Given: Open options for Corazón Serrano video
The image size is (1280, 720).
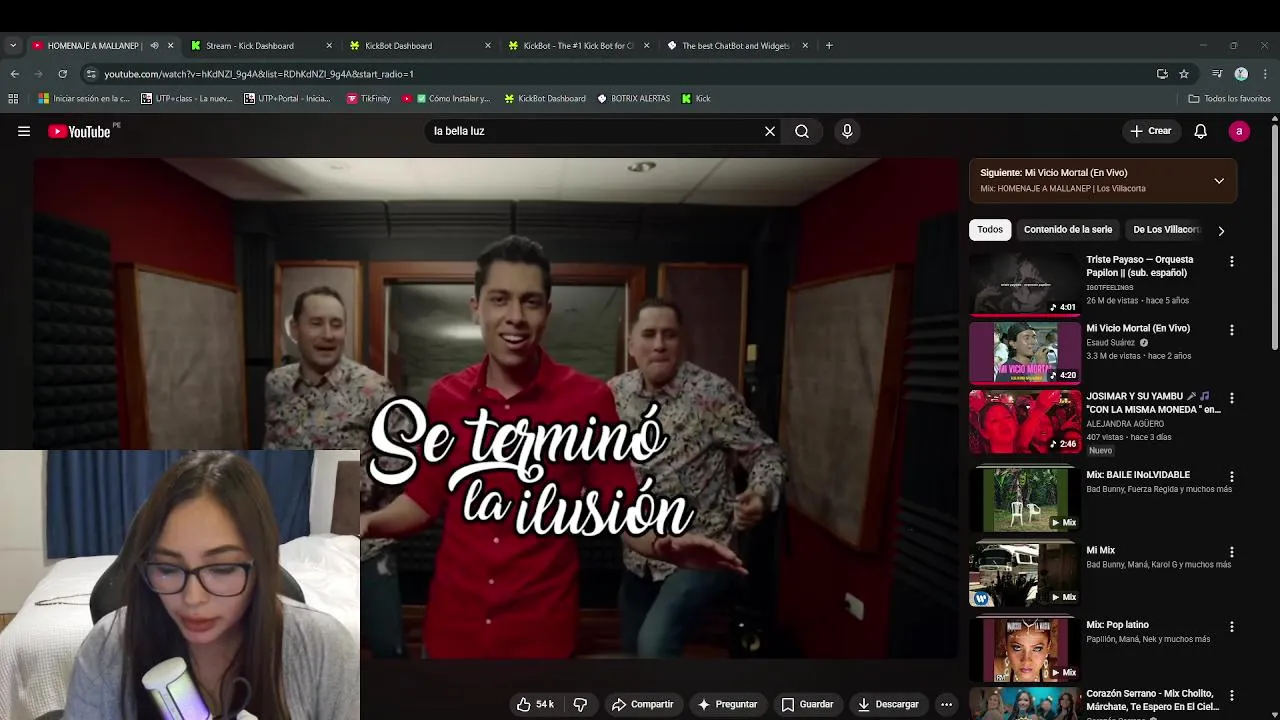Looking at the screenshot, I should coord(1232,695).
